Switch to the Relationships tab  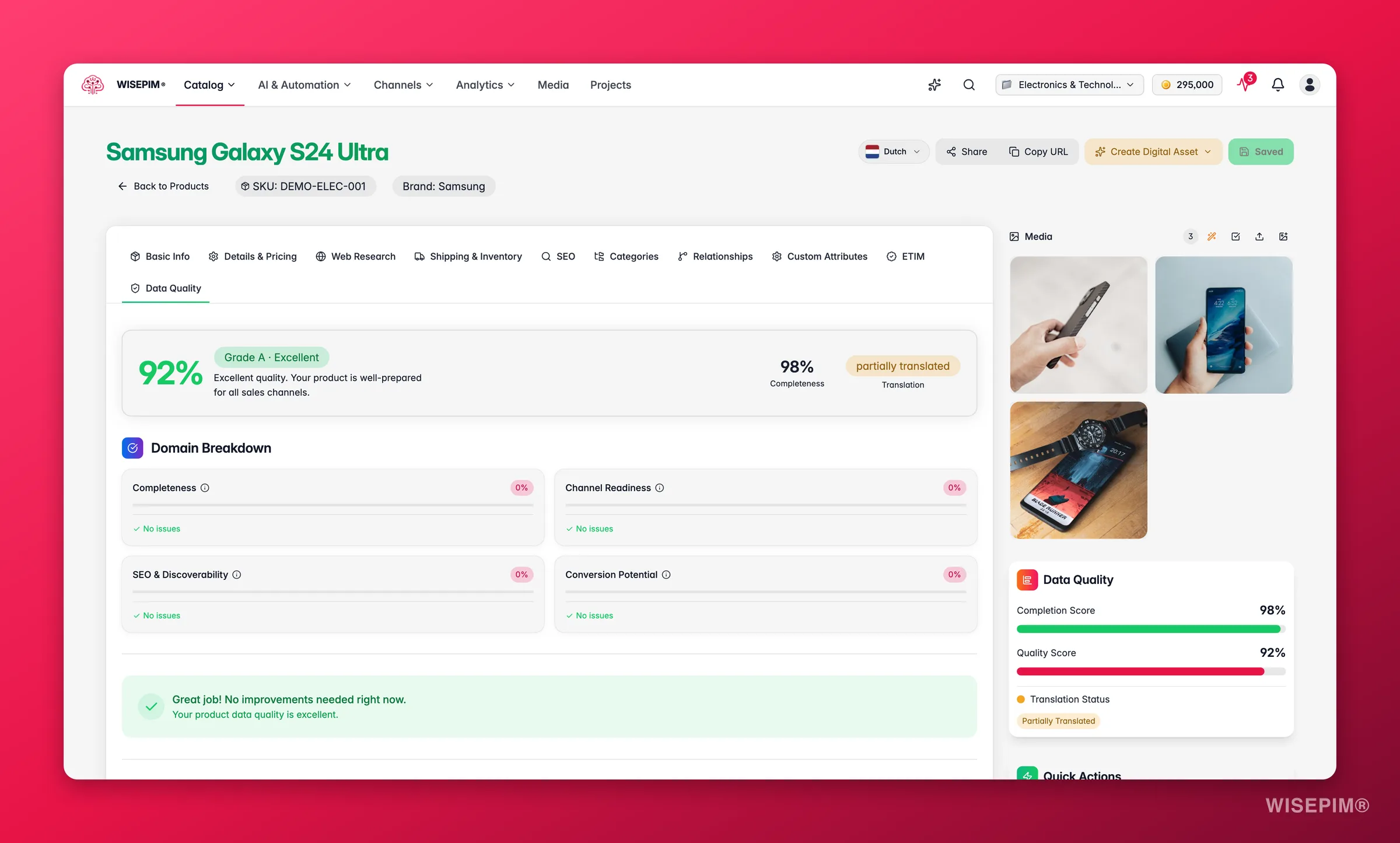715,256
